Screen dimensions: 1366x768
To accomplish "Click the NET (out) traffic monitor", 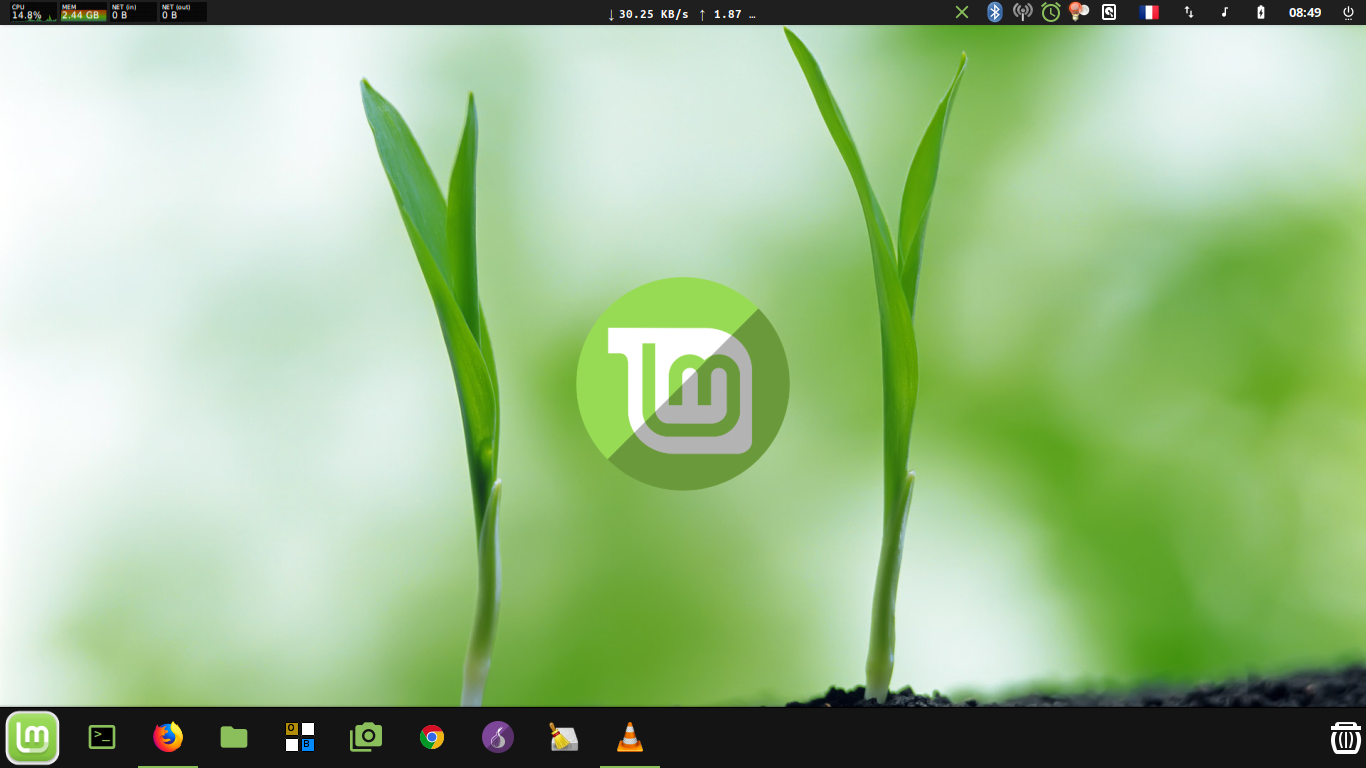I will point(183,12).
